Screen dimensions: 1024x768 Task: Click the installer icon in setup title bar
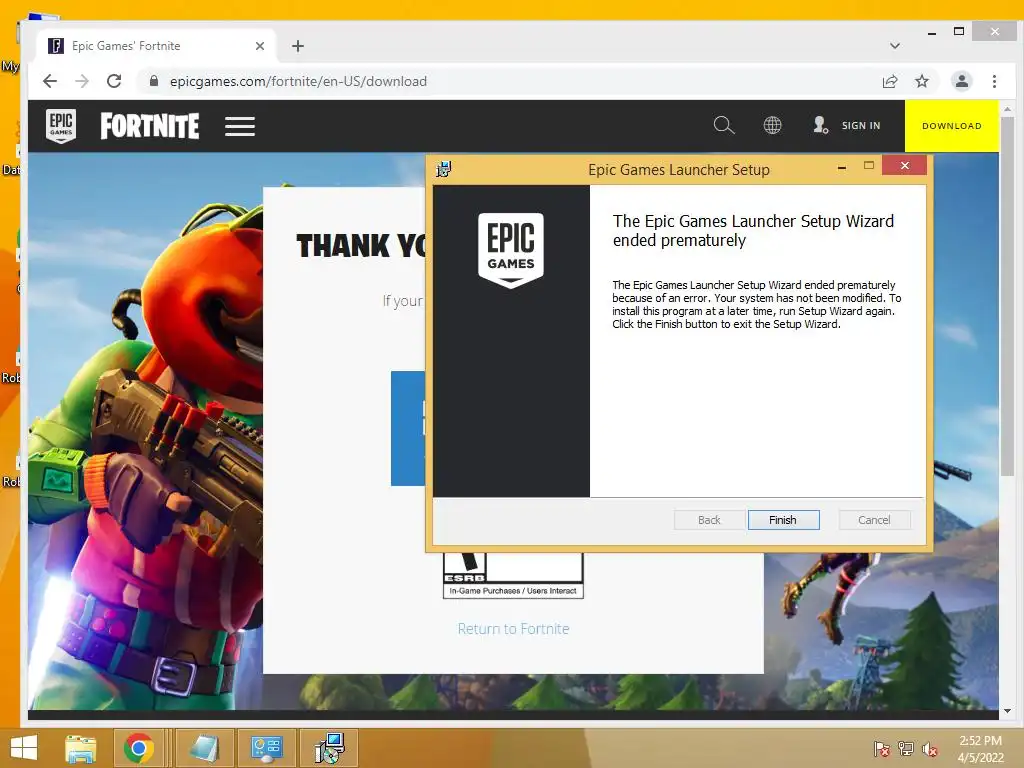pyautogui.click(x=443, y=169)
